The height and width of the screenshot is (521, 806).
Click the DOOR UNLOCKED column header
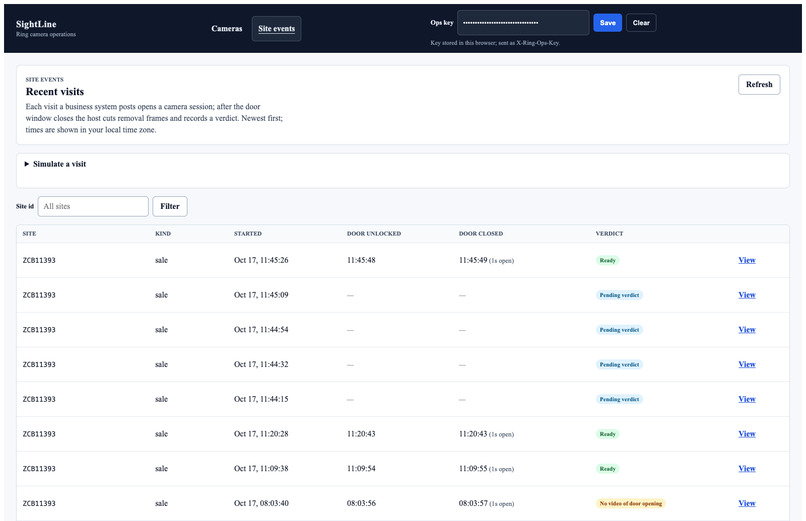(374, 233)
